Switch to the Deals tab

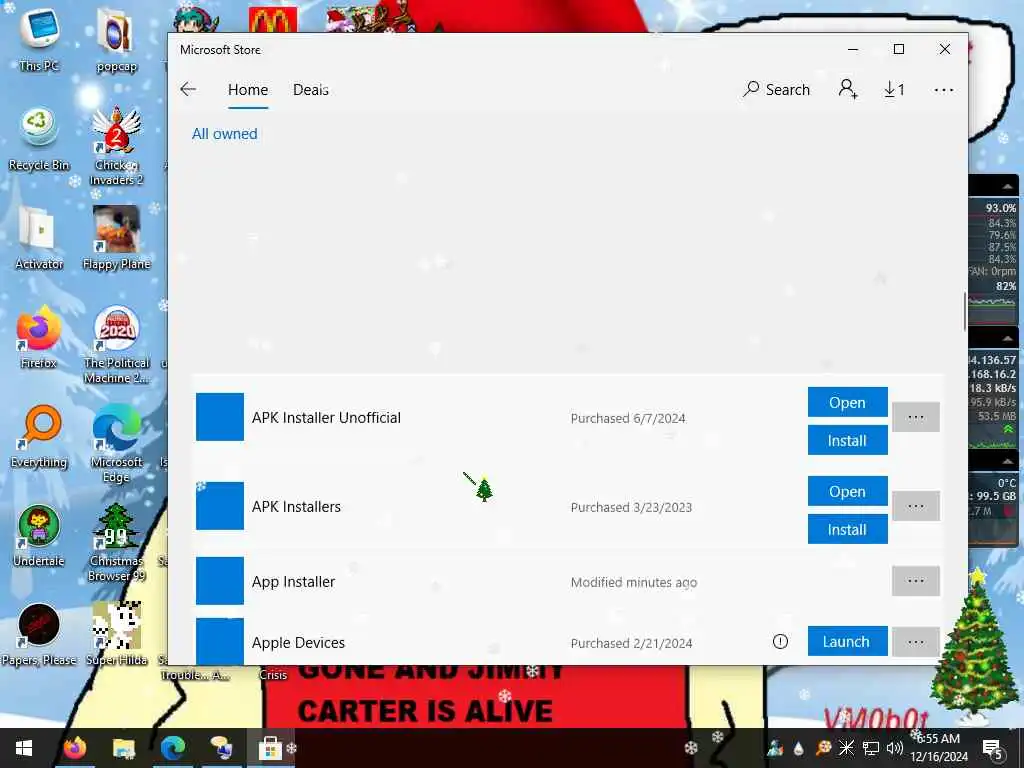coord(311,90)
